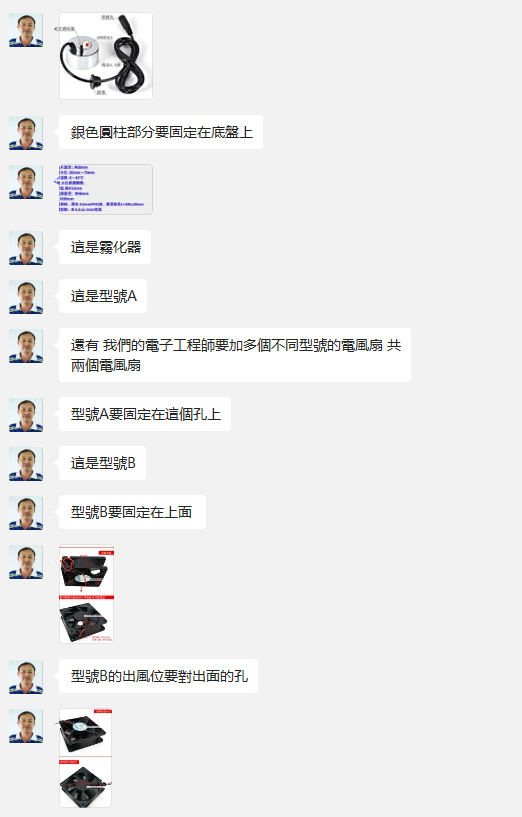Click the avatar beside the last fan image
This screenshot has height=817, width=522.
[26, 726]
